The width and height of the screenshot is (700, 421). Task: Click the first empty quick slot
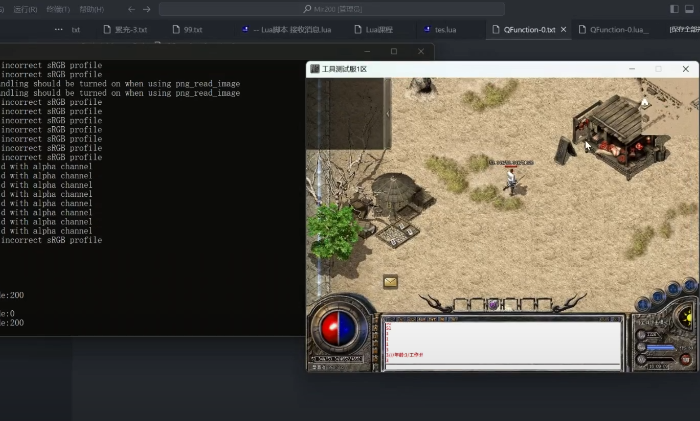pos(461,304)
